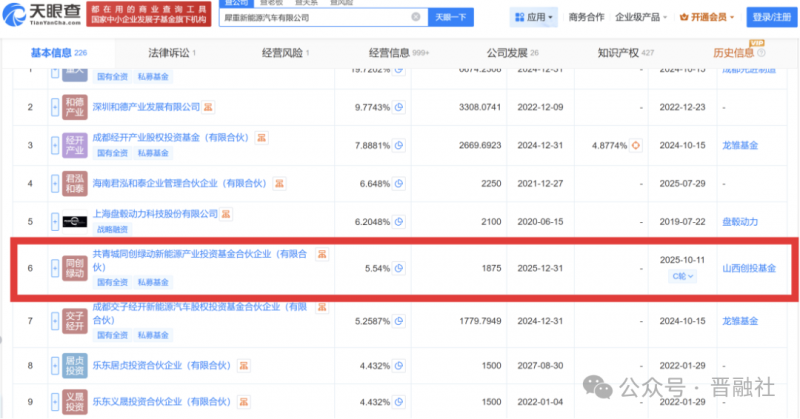This screenshot has width=800, height=419.
Task: Click share history icon next to 6.648%
Action: coord(399,184)
